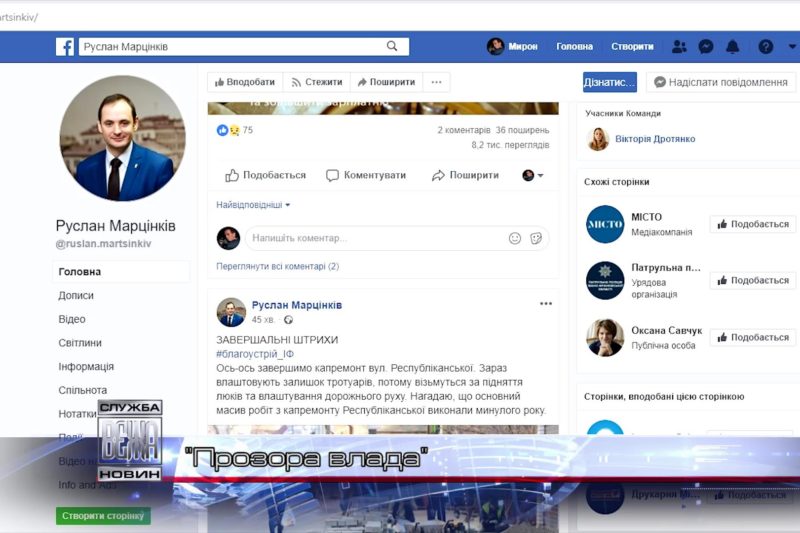The image size is (800, 533).
Task: Open Вікторія Дротянко team member link
Action: [655, 139]
